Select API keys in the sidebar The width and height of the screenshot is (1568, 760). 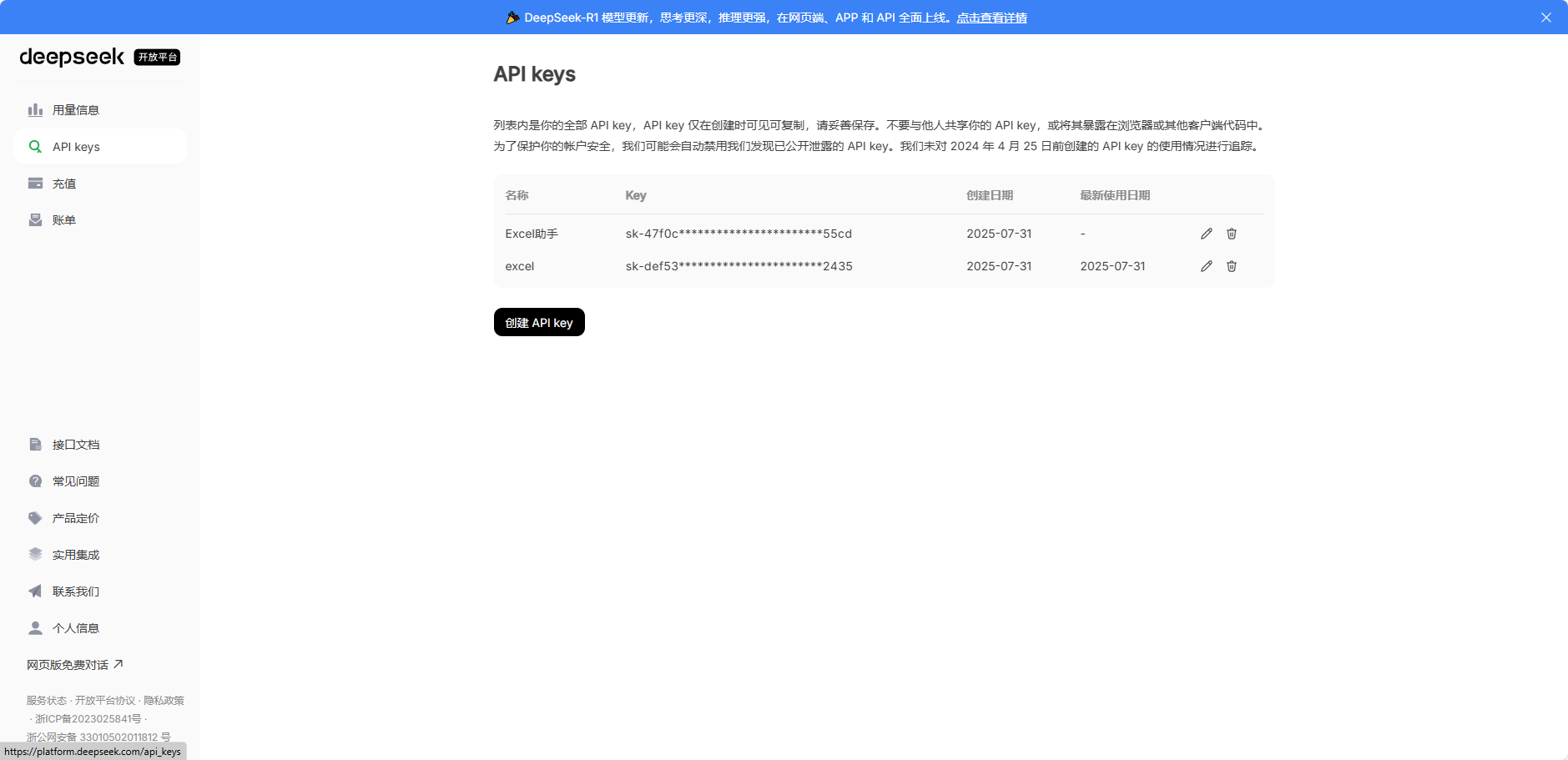[100, 147]
